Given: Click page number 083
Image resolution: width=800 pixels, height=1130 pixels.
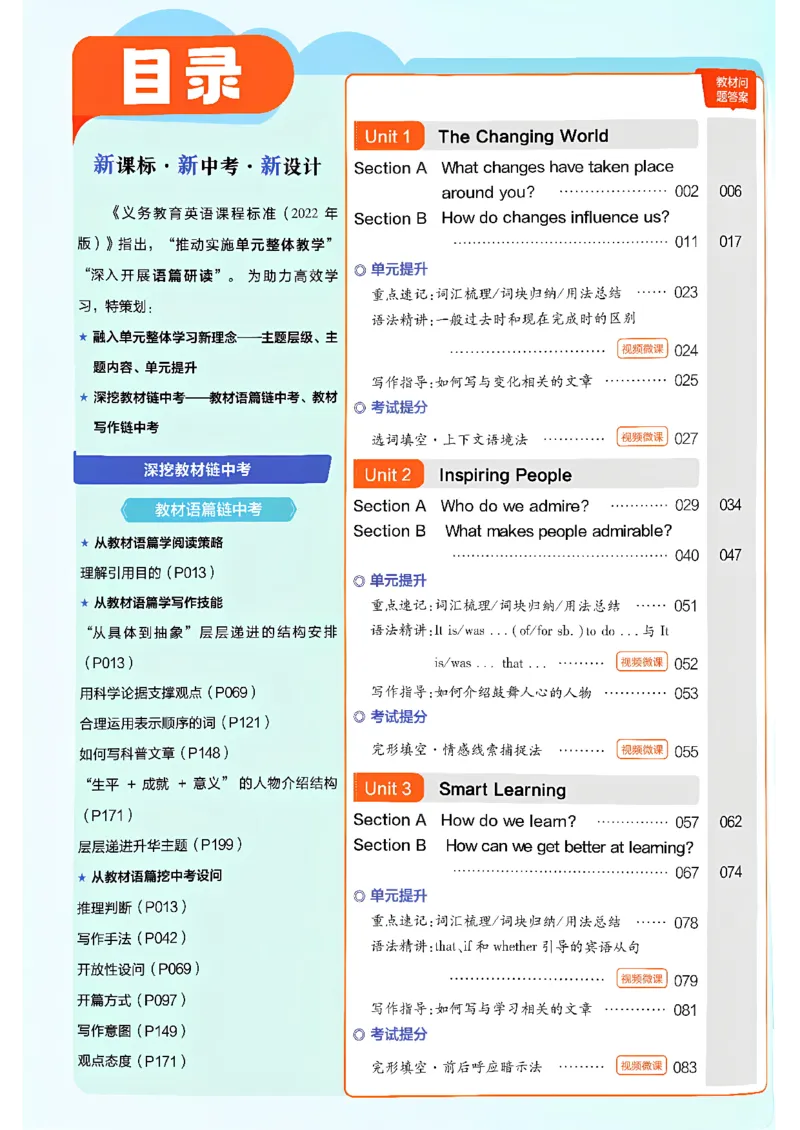Looking at the screenshot, I should [x=685, y=1067].
